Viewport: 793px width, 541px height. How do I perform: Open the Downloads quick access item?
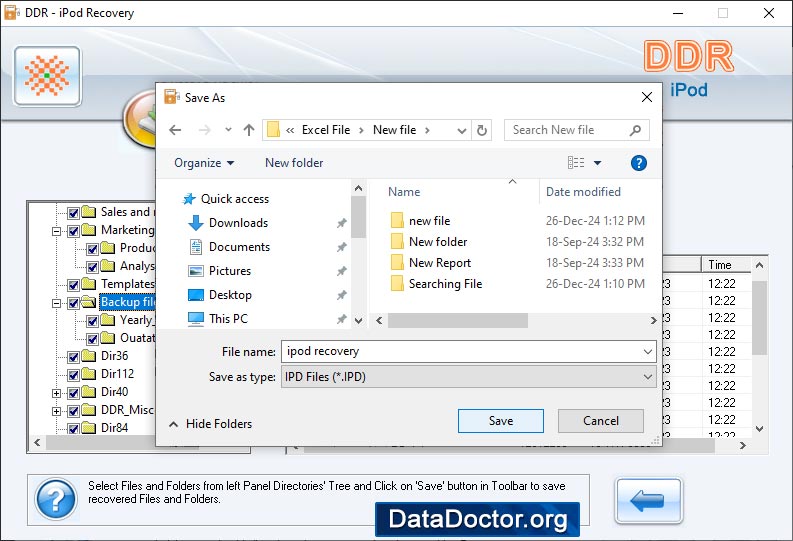tap(238, 222)
